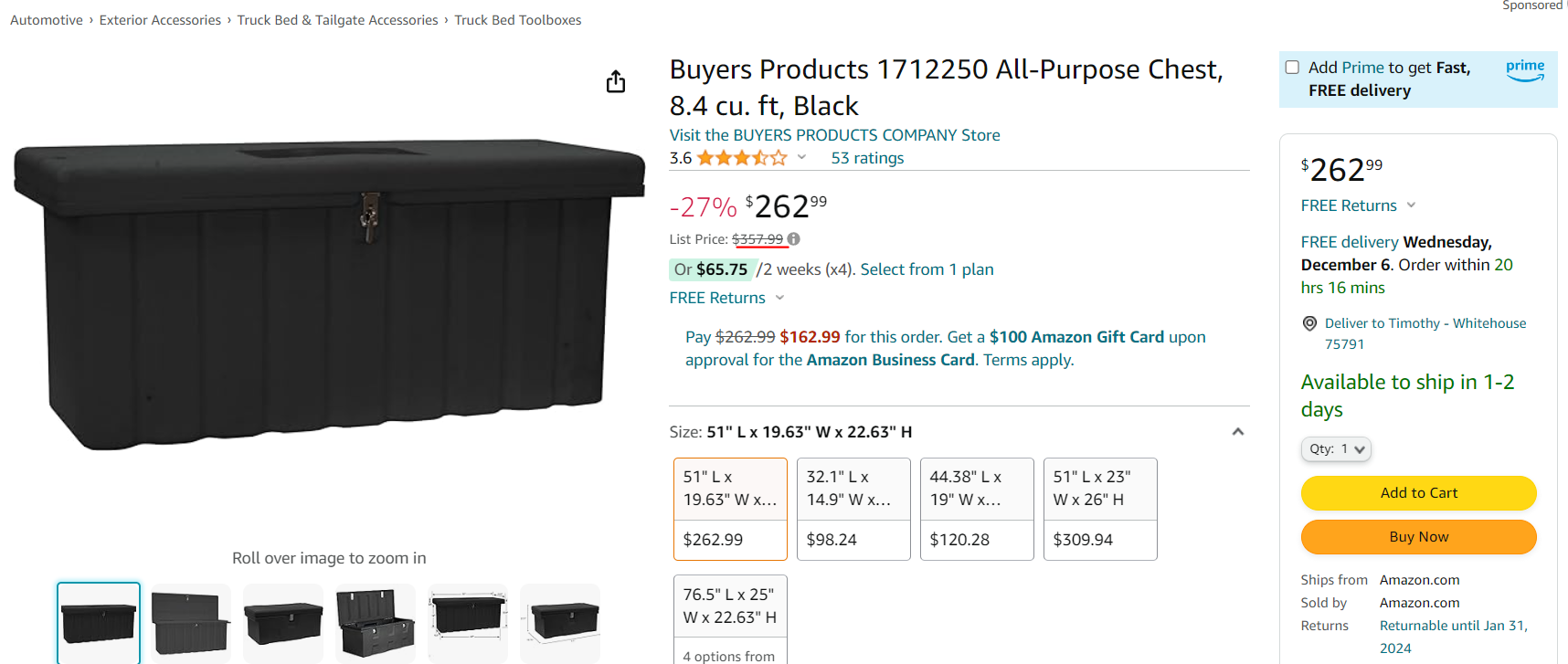Open the Qty quantity dropdown
1568x664 pixels.
tap(1336, 449)
